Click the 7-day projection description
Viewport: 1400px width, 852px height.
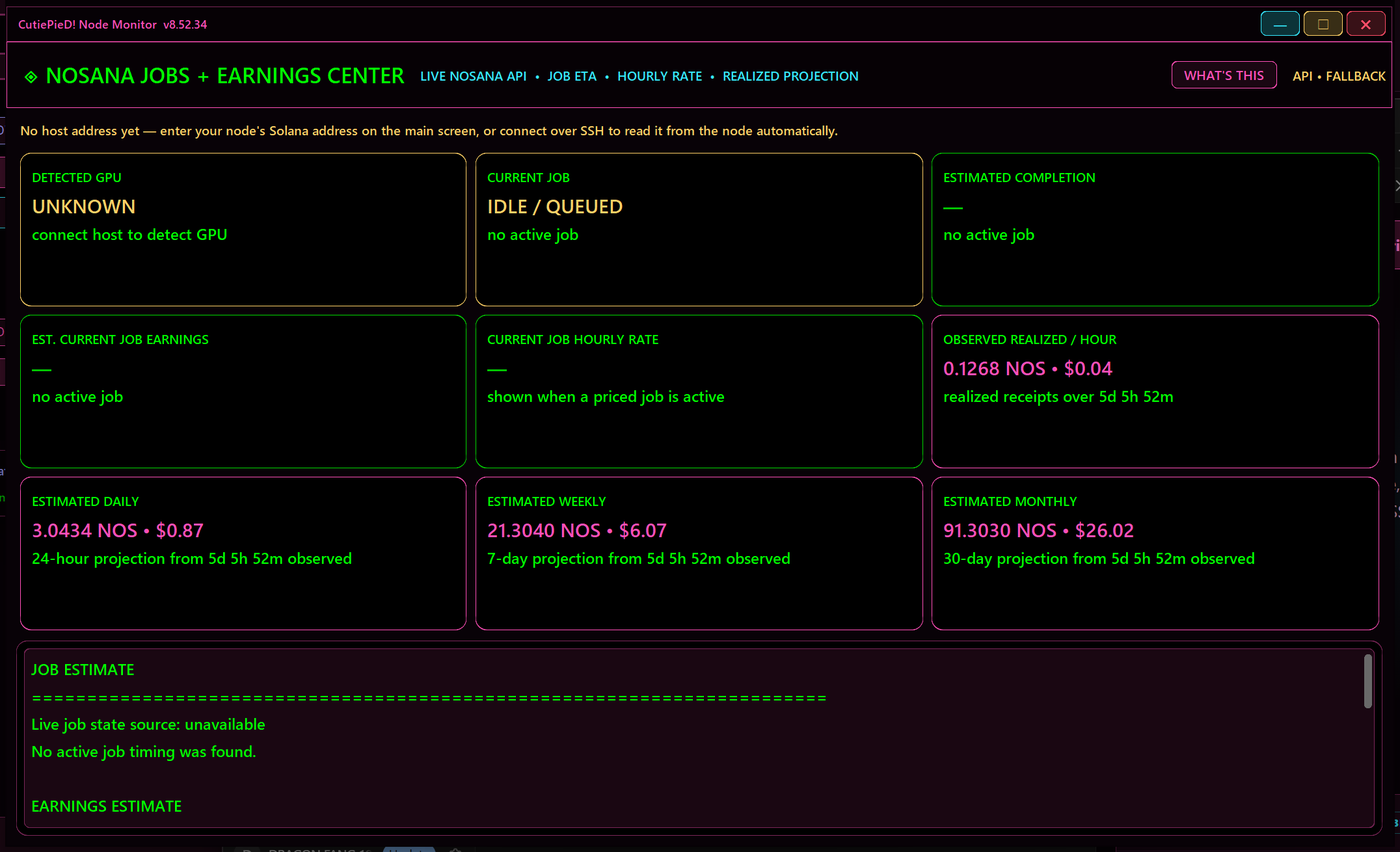coord(639,559)
